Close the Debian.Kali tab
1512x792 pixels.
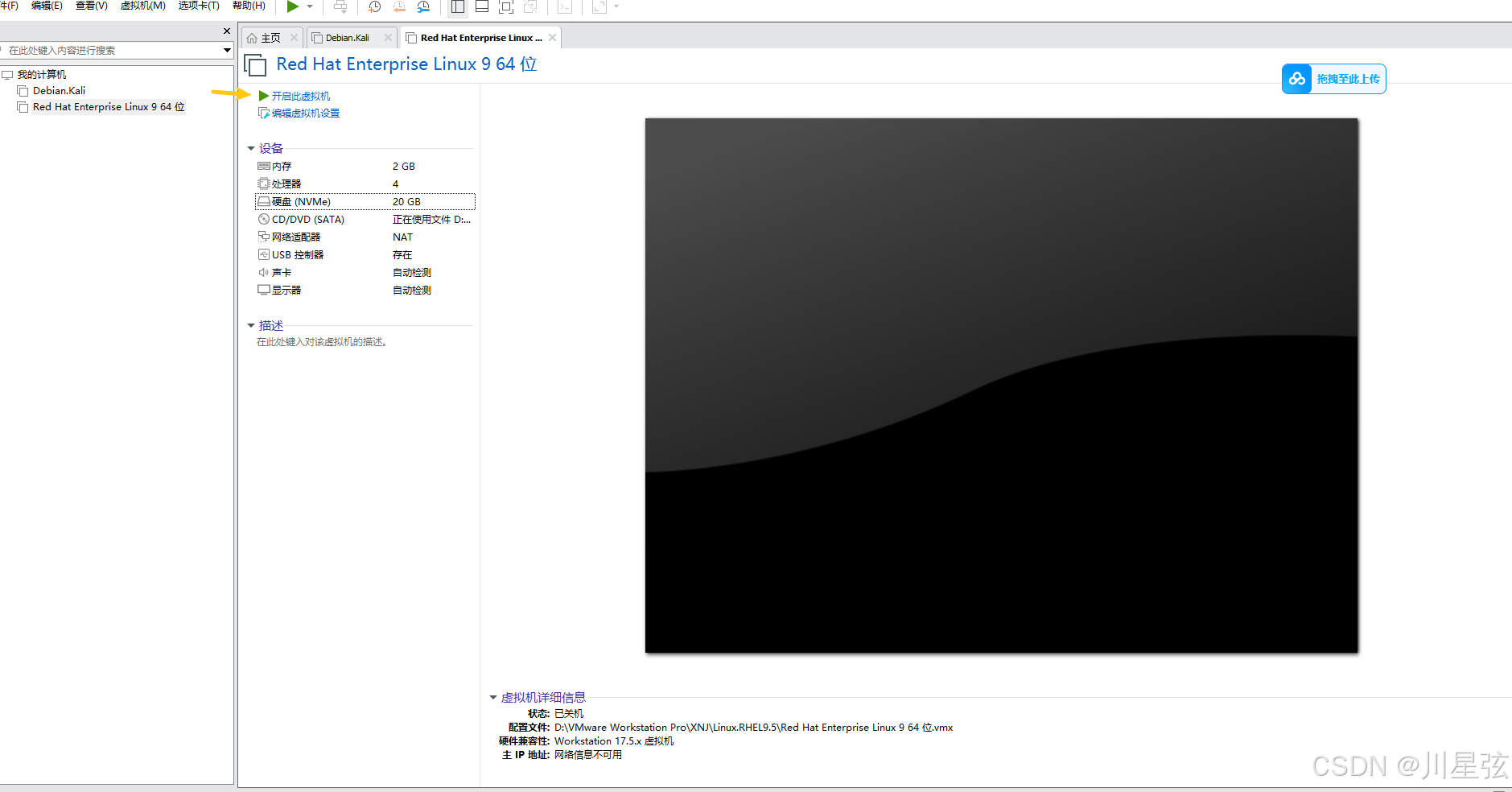pos(389,37)
